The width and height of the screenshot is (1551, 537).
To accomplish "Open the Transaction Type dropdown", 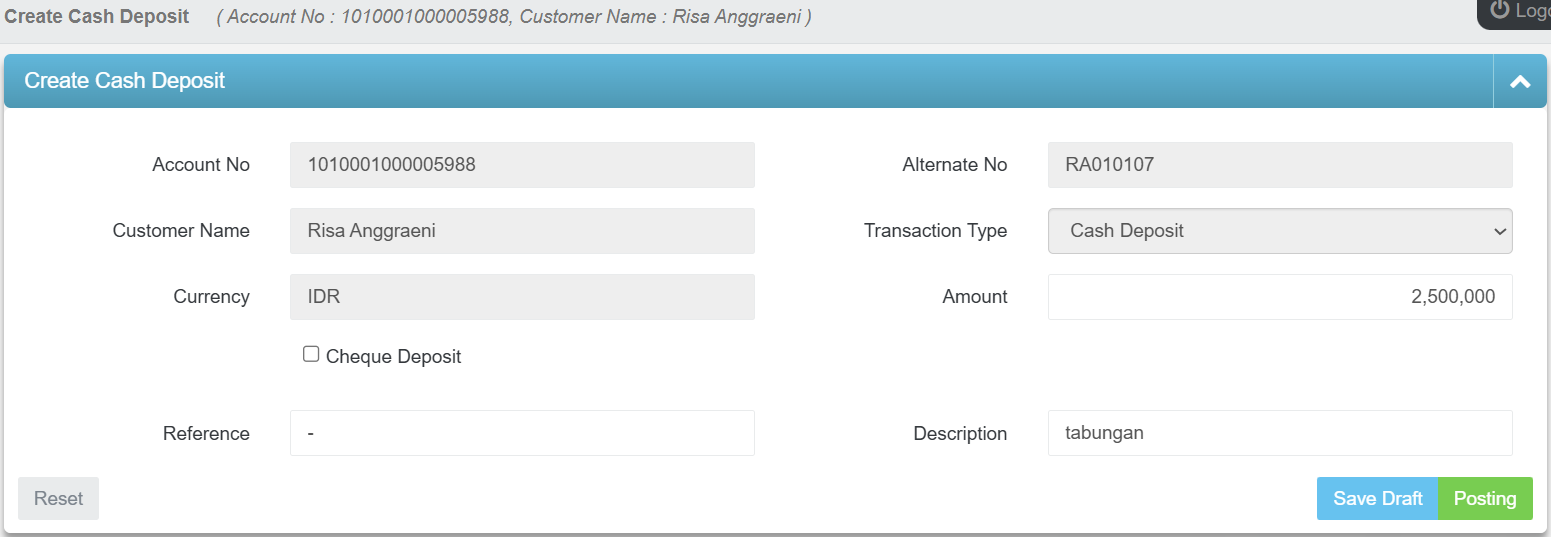I will 1279,231.
